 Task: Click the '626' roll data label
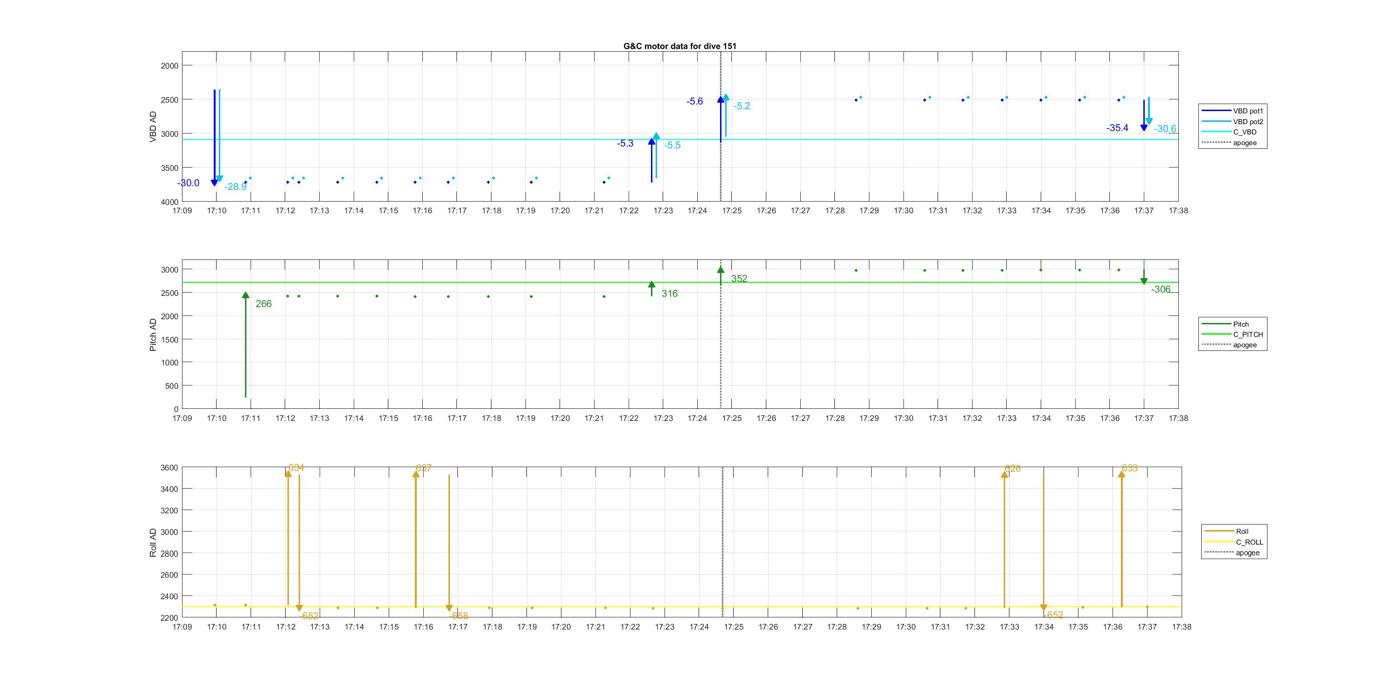[1013, 468]
